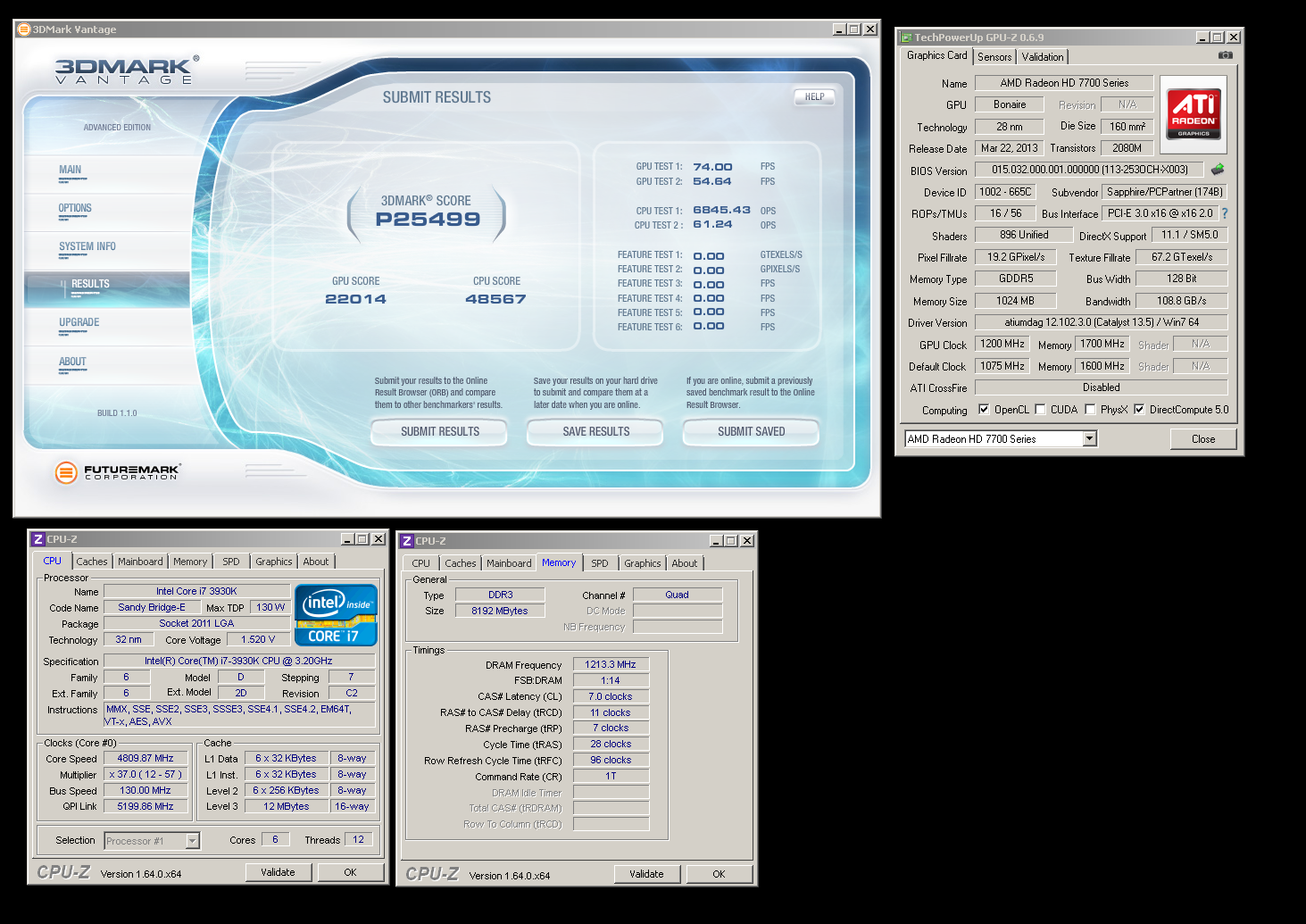Click OK in the CPU-Z CPU window
1306x924 pixels.
point(350,872)
